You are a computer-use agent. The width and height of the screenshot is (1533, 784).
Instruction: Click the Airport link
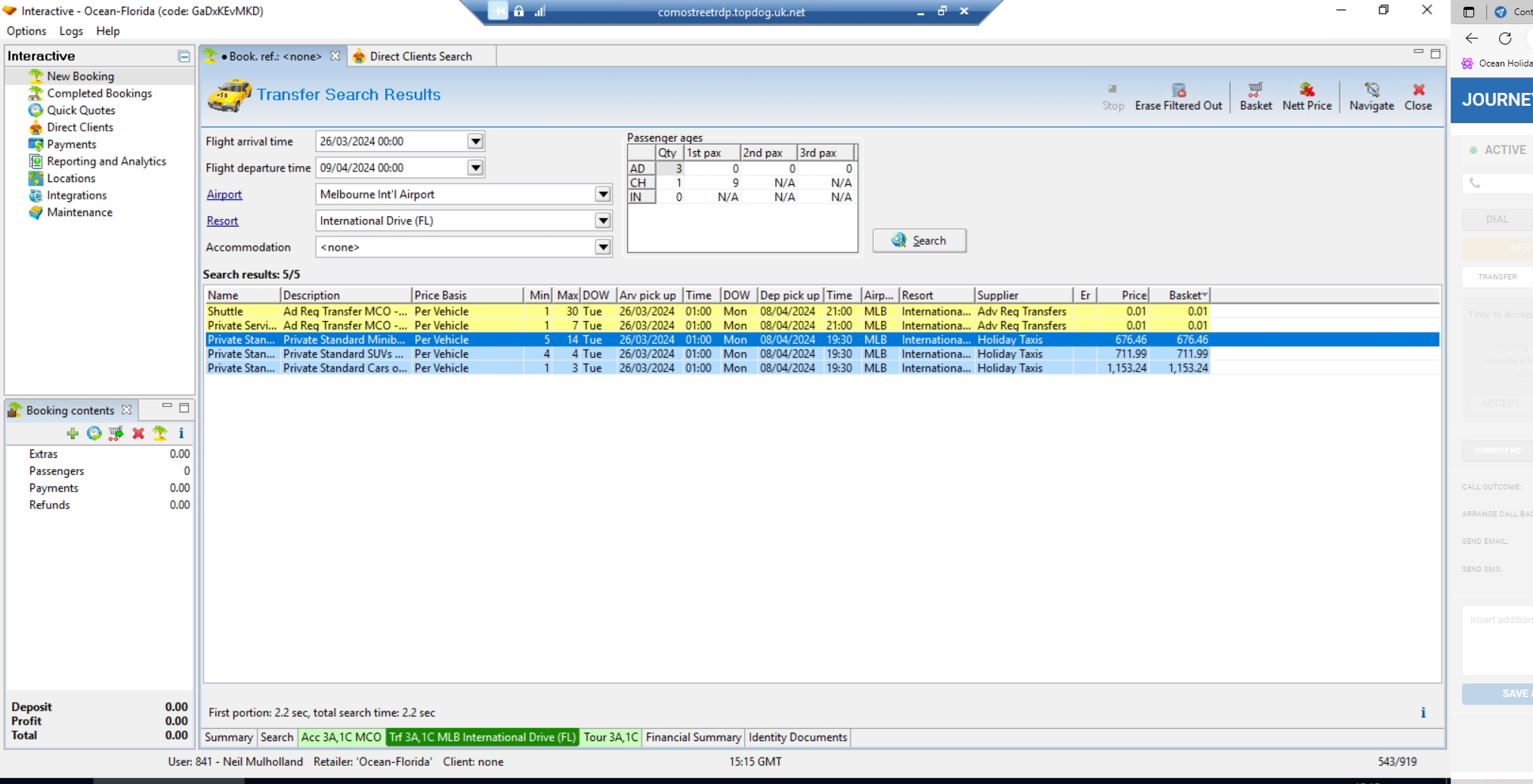[224, 194]
